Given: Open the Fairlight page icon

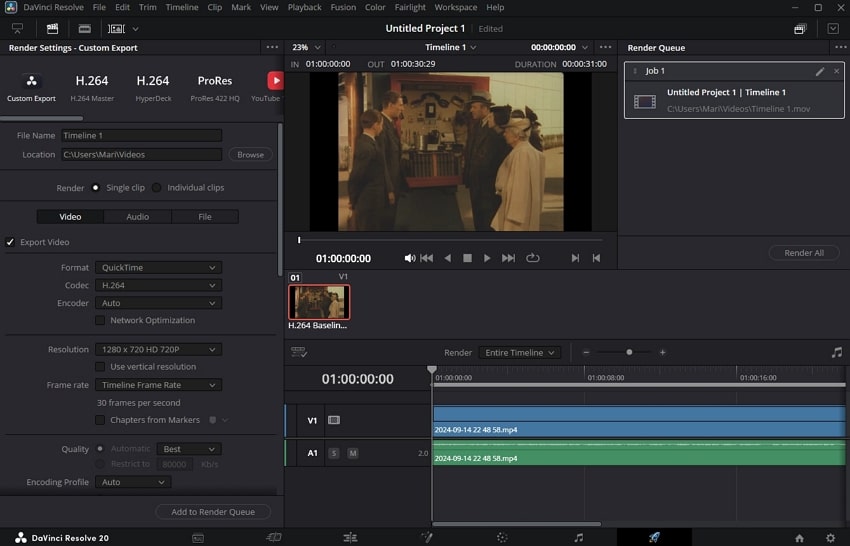Looking at the screenshot, I should click(x=578, y=537).
